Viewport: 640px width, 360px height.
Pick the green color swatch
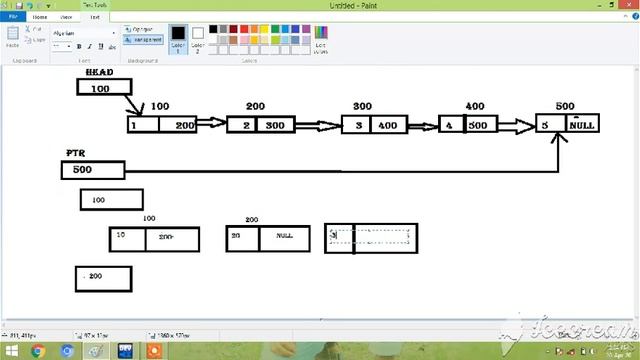(x=275, y=29)
